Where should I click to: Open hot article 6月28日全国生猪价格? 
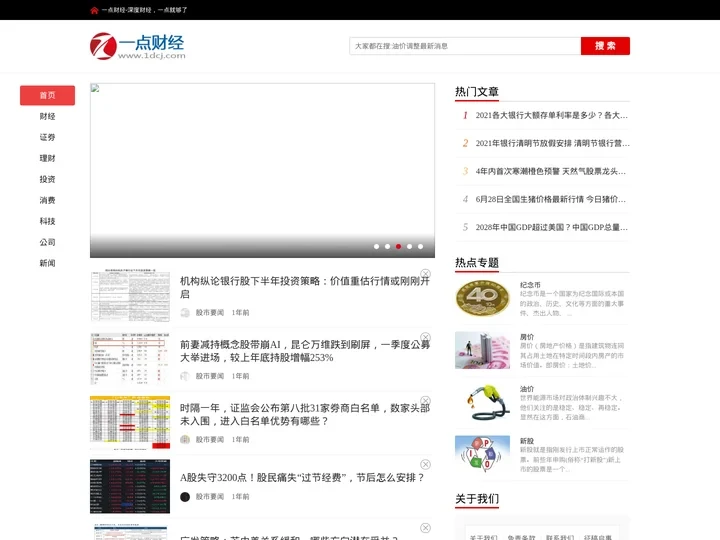(550, 199)
